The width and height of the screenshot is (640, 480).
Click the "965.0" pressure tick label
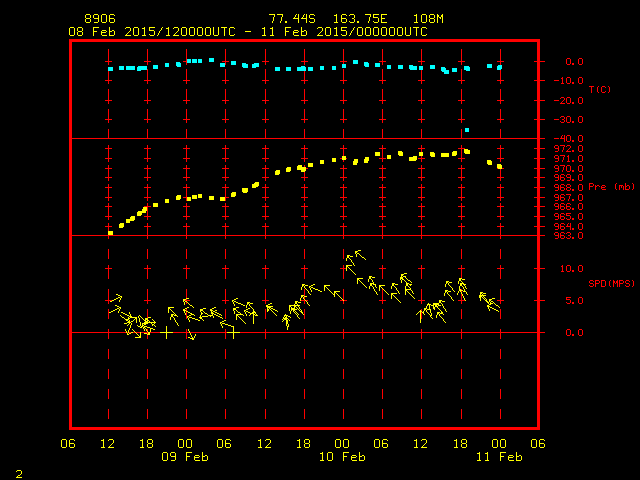coord(569,217)
